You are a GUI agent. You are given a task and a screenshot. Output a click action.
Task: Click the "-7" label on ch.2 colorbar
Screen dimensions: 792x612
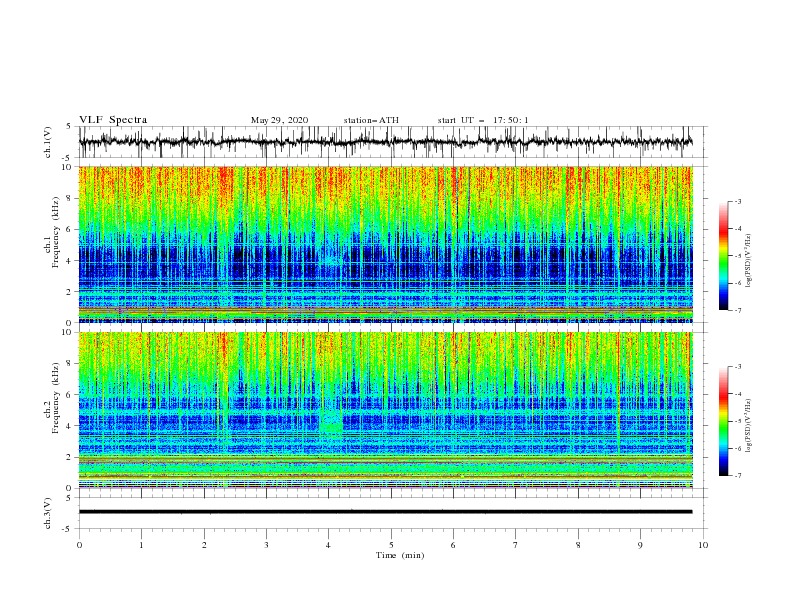pyautogui.click(x=737, y=476)
